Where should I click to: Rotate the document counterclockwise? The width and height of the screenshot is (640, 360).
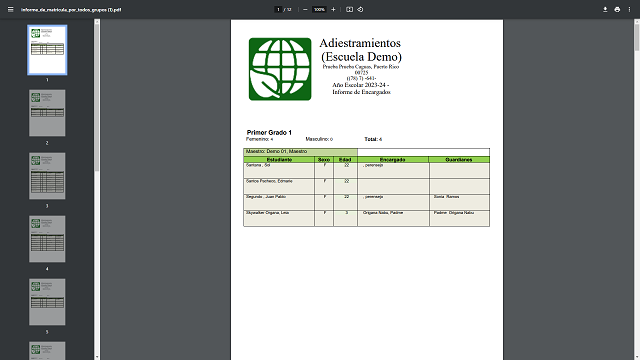click(360, 9)
